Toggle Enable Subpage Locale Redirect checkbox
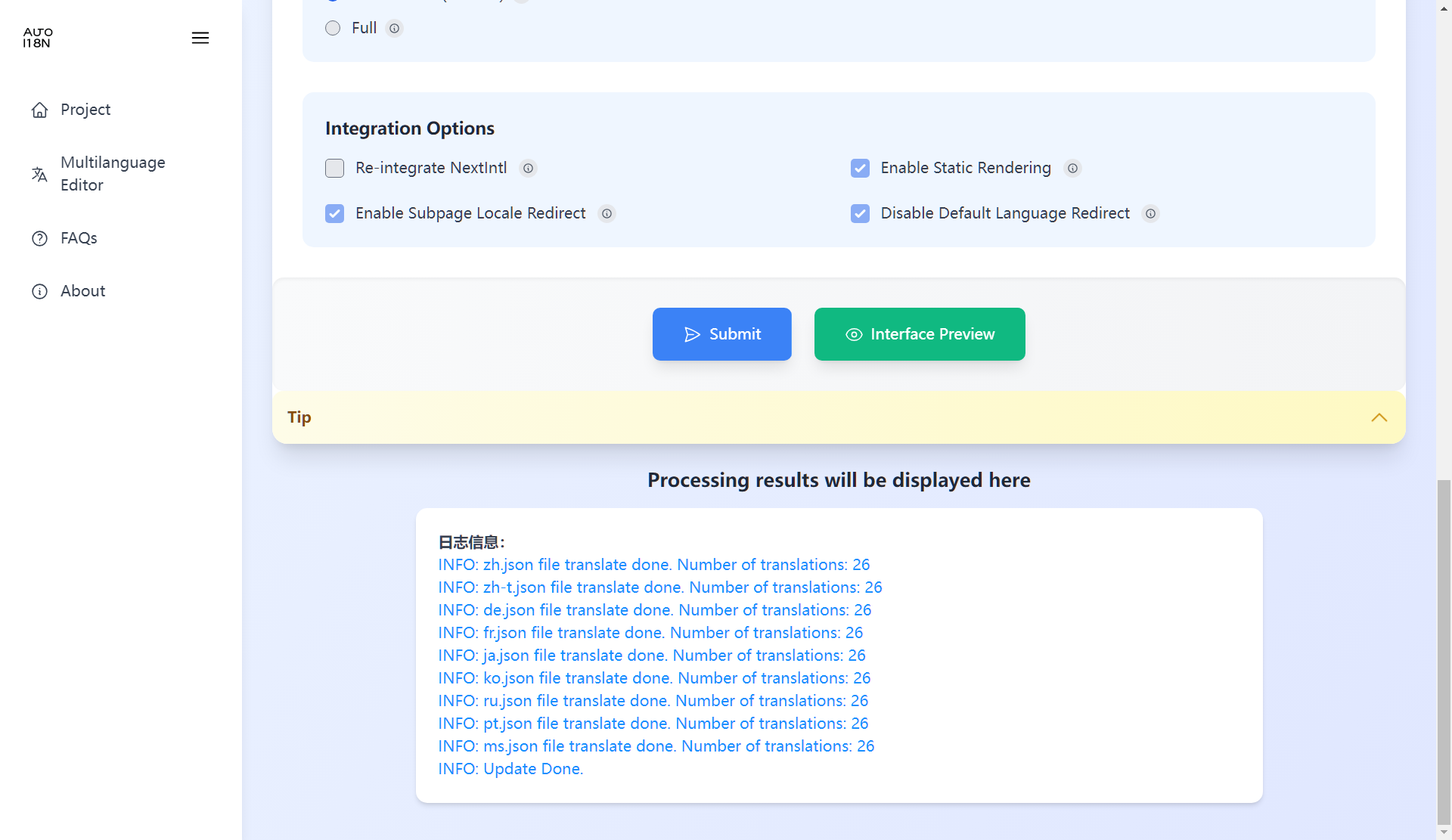The image size is (1452, 840). [335, 212]
